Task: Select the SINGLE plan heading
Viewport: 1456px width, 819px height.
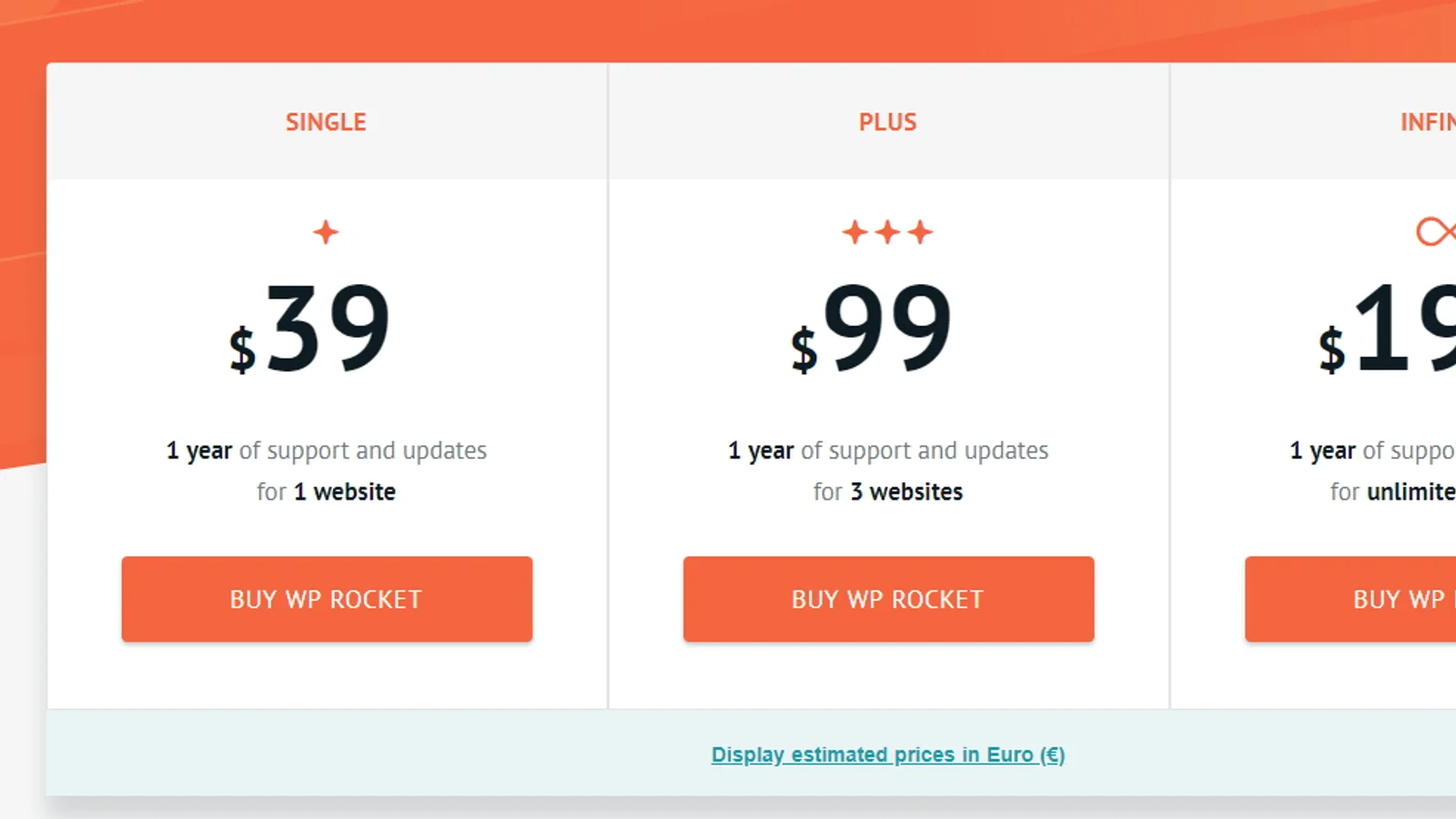Action: 326,122
